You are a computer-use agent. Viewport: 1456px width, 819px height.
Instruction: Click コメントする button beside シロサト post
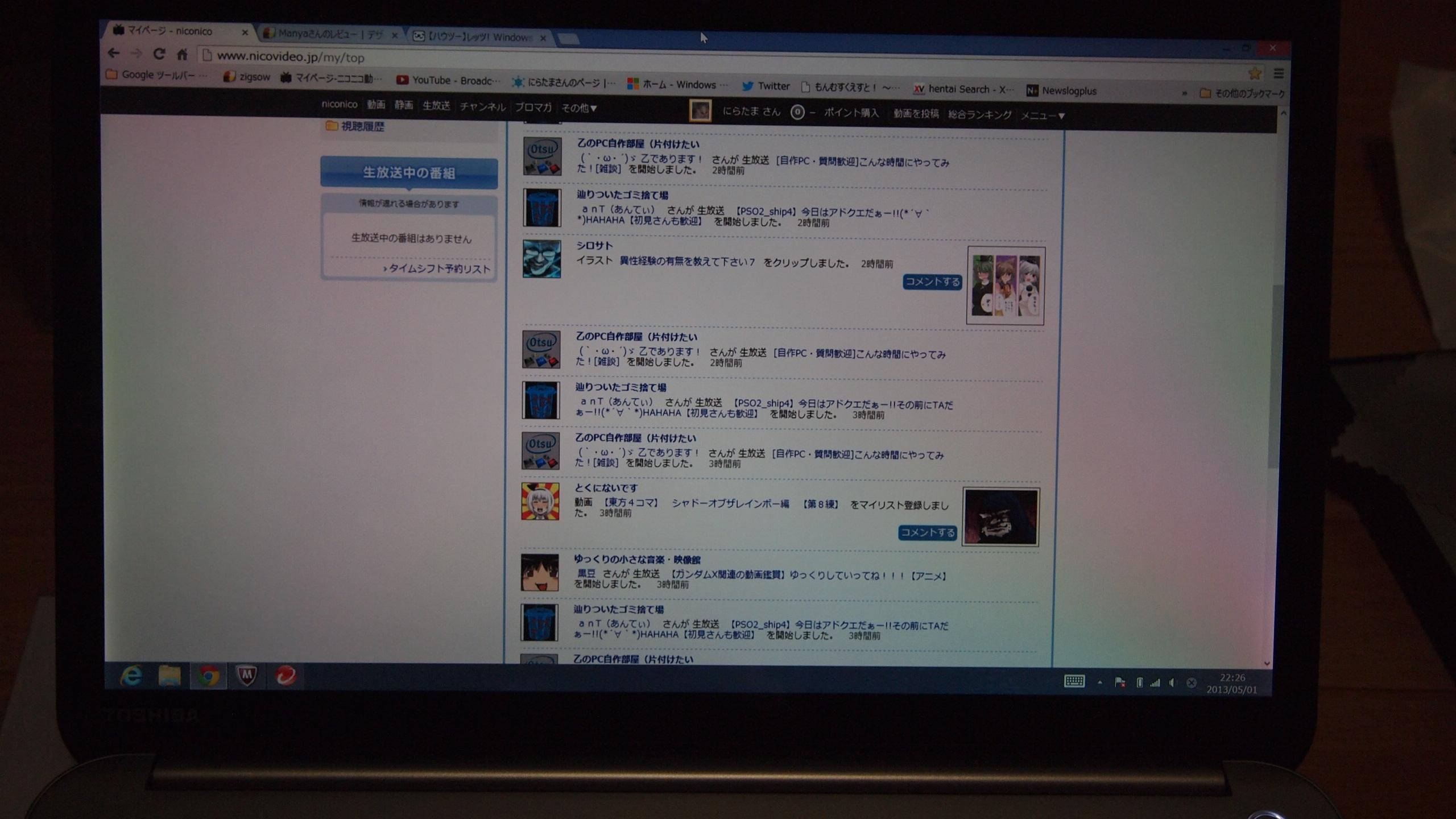point(932,282)
